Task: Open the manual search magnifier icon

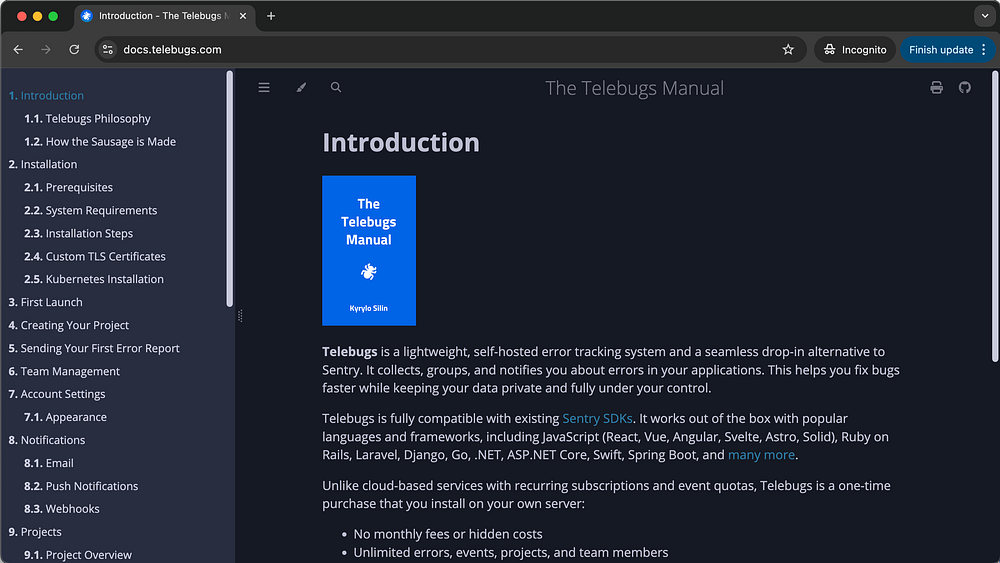Action: pyautogui.click(x=336, y=87)
